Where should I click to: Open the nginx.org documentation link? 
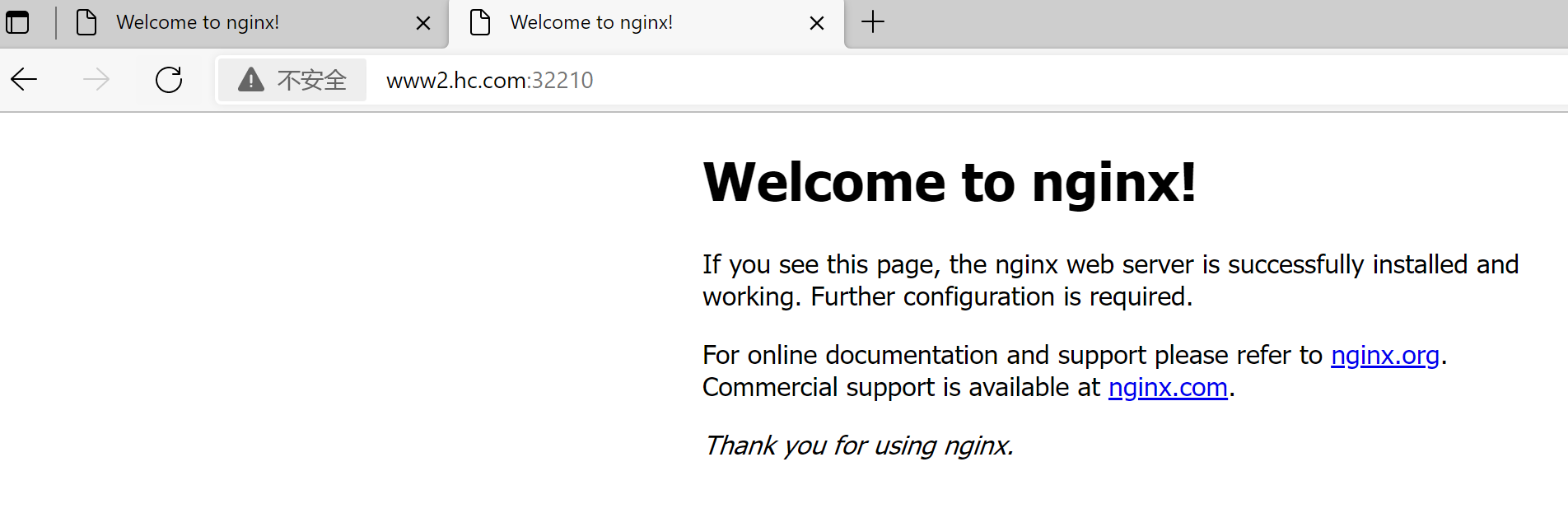click(x=1384, y=355)
